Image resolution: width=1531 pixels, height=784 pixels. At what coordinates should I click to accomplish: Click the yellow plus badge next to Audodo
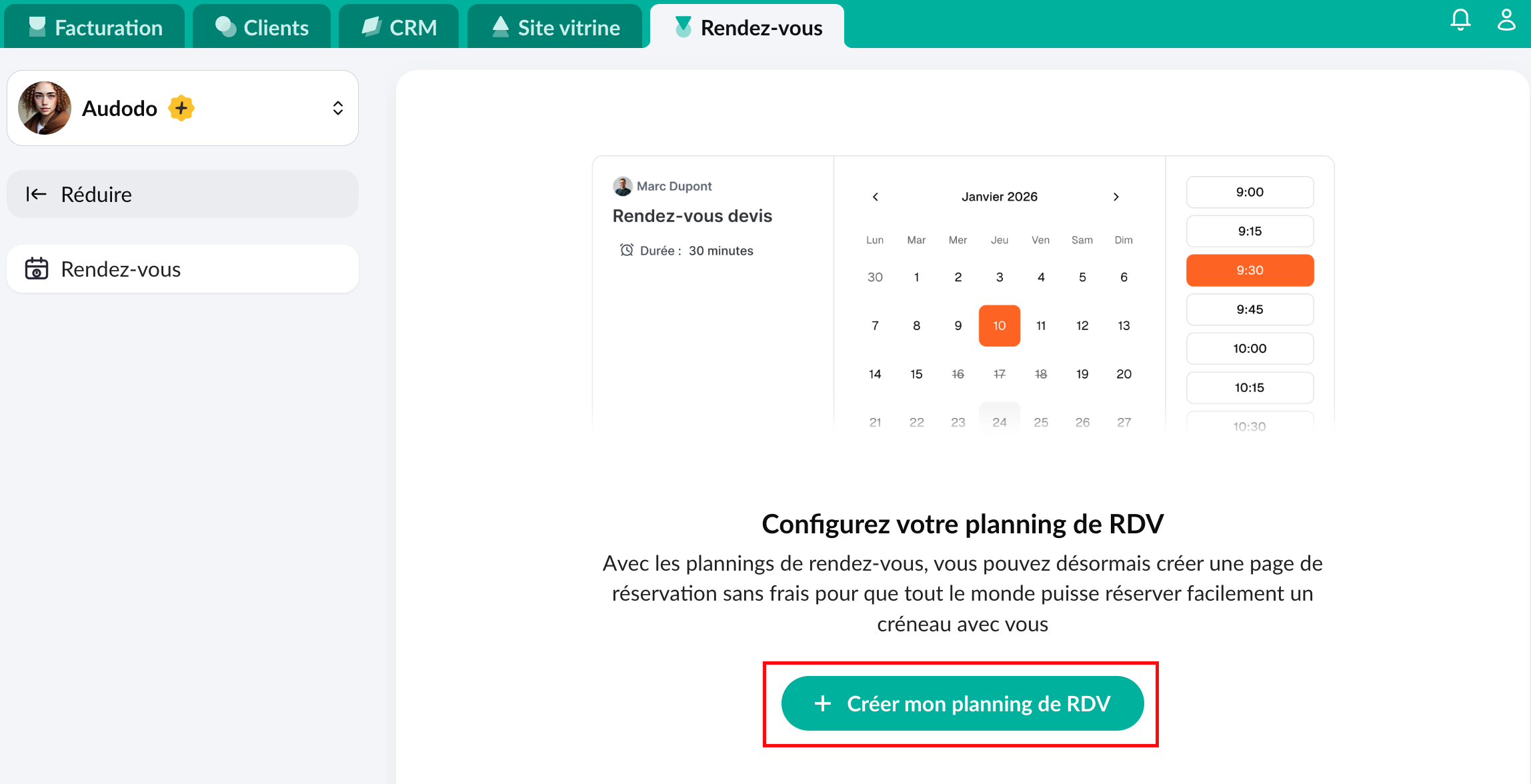click(x=181, y=108)
